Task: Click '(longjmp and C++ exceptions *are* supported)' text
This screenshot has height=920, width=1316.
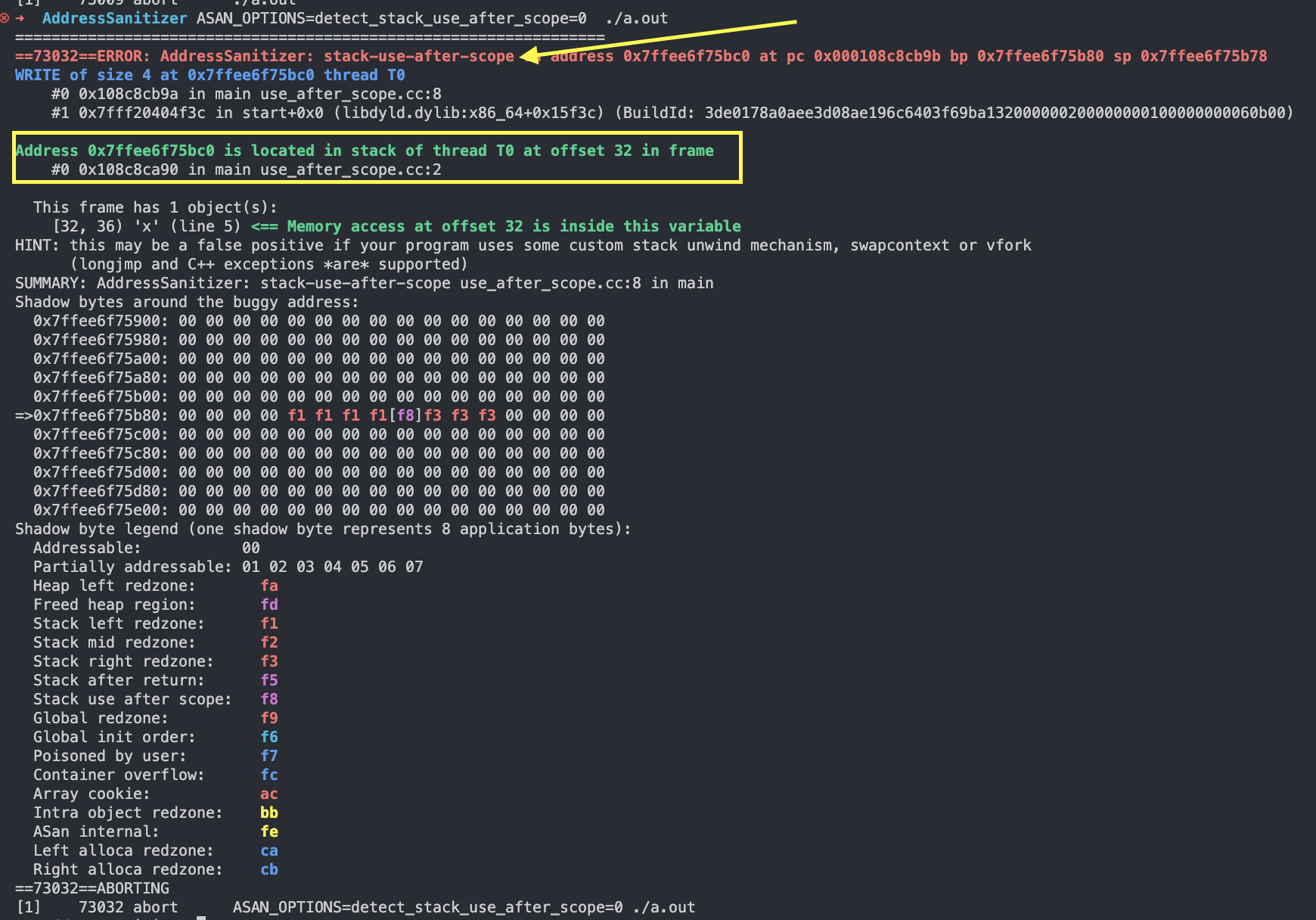Action: click(x=269, y=264)
